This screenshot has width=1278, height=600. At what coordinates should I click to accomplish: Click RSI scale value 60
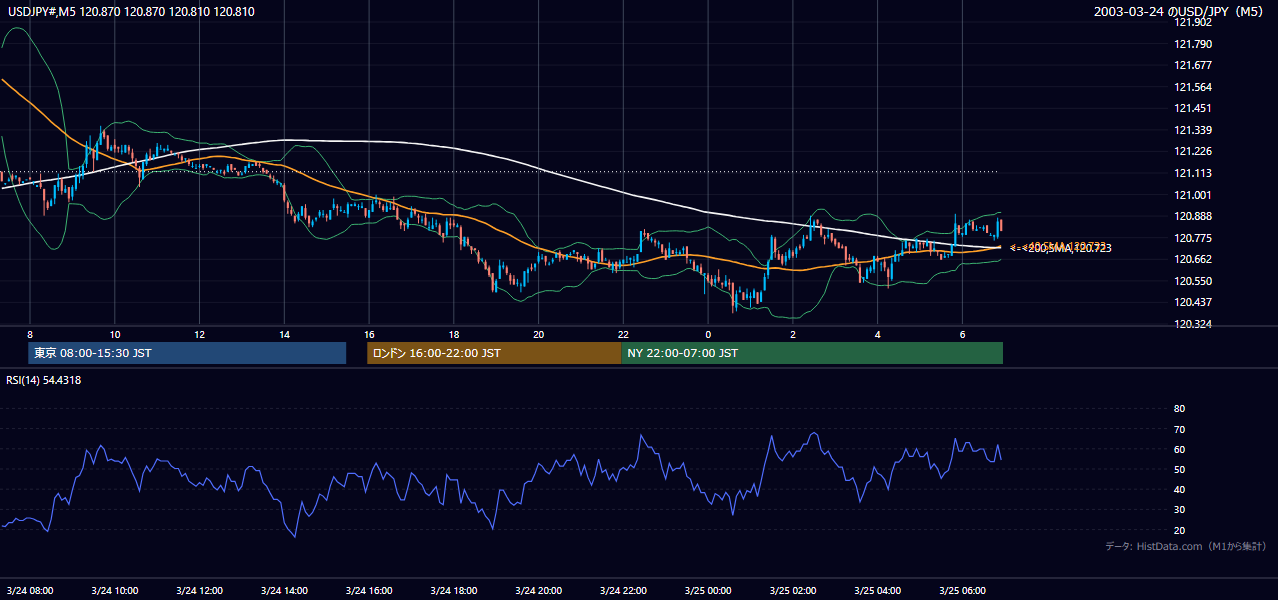(x=1179, y=449)
